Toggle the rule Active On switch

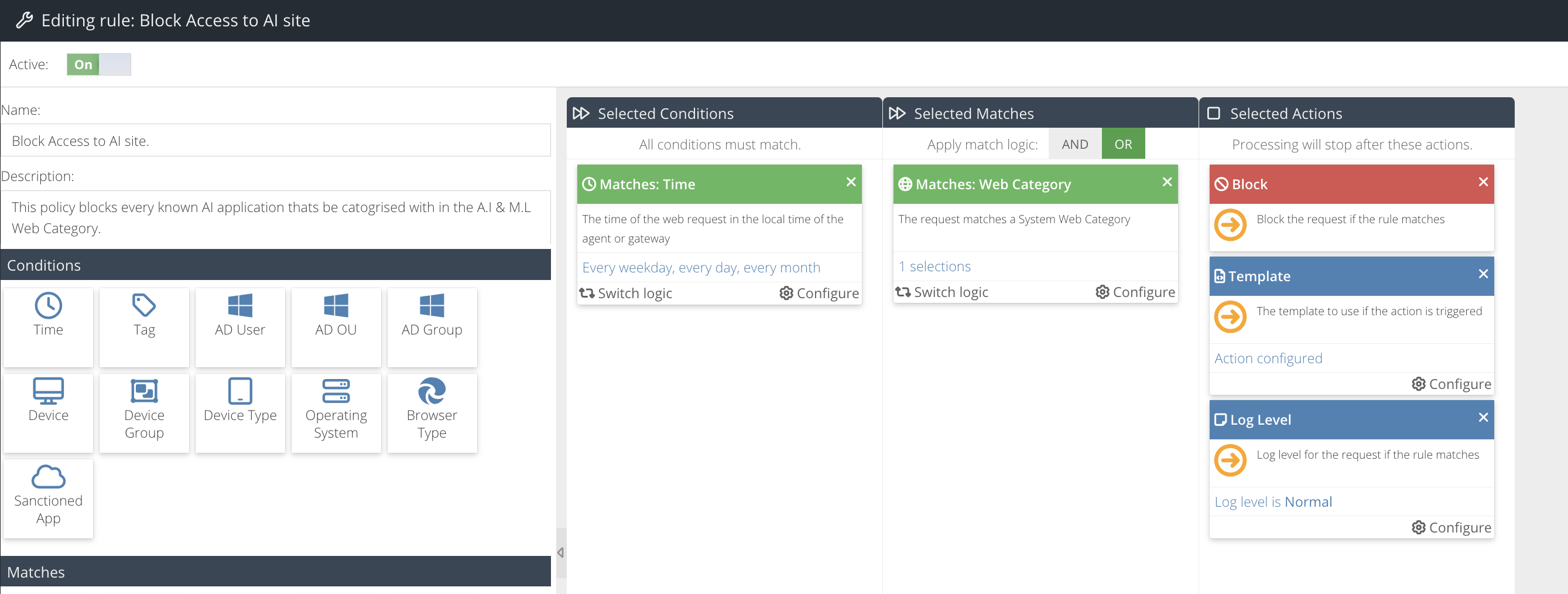click(x=98, y=64)
